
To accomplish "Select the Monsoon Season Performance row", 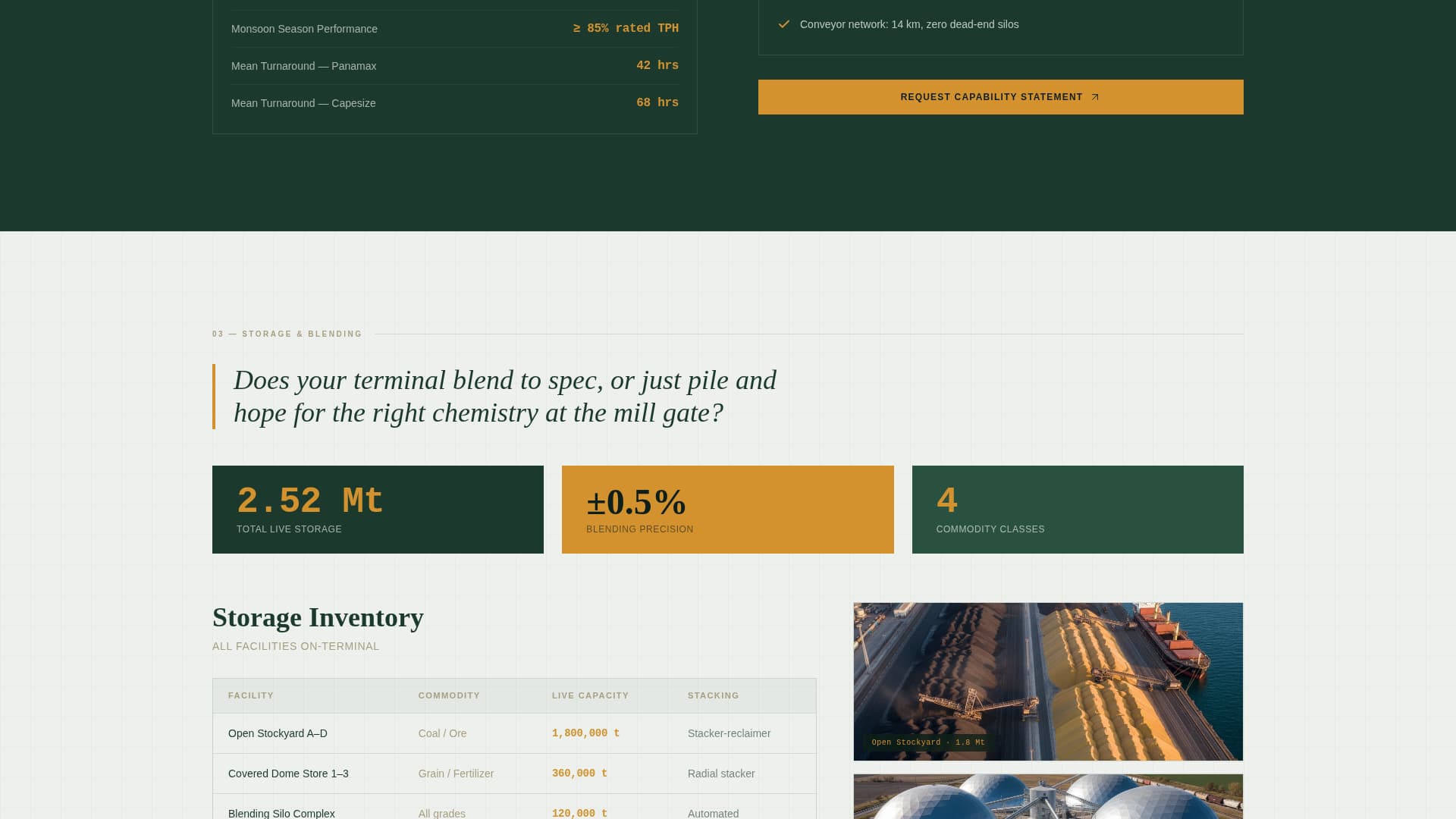I will (x=455, y=28).
